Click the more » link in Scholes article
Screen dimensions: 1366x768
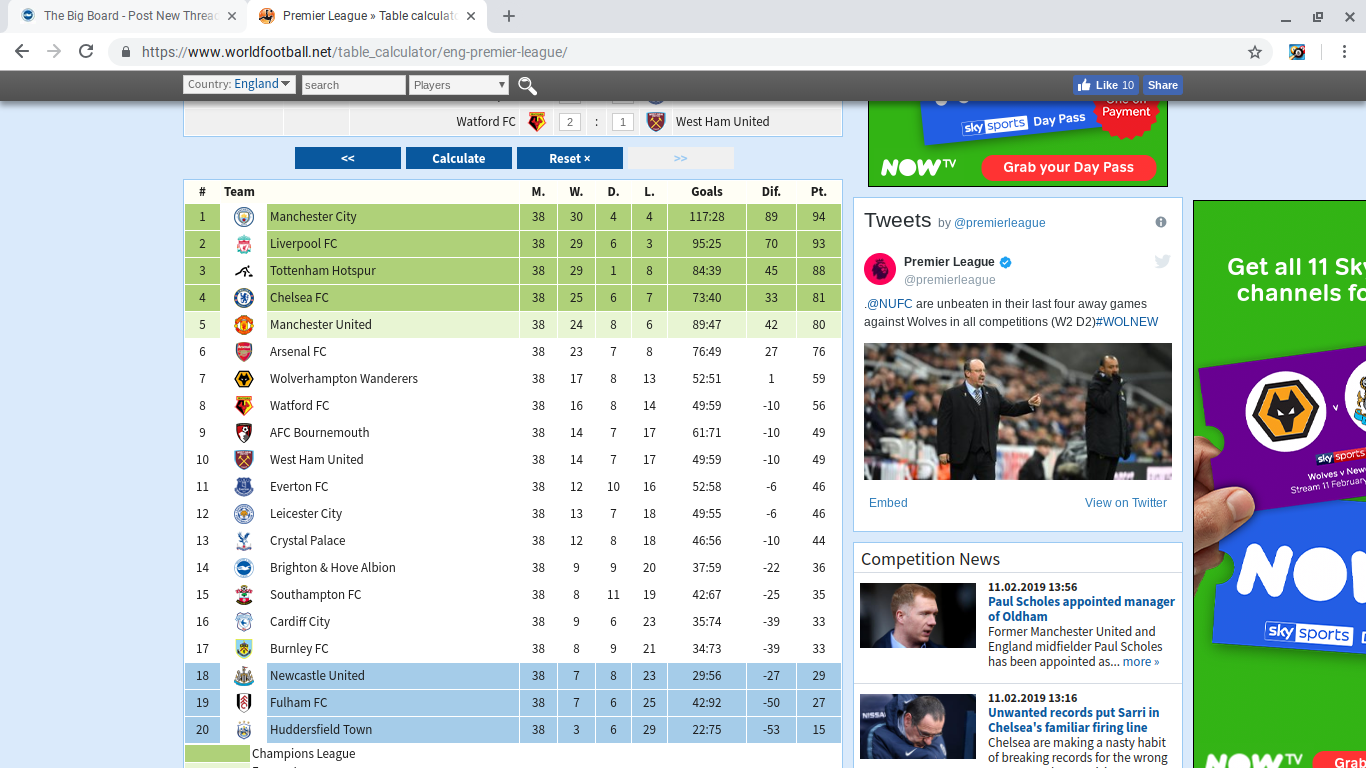(x=1141, y=662)
